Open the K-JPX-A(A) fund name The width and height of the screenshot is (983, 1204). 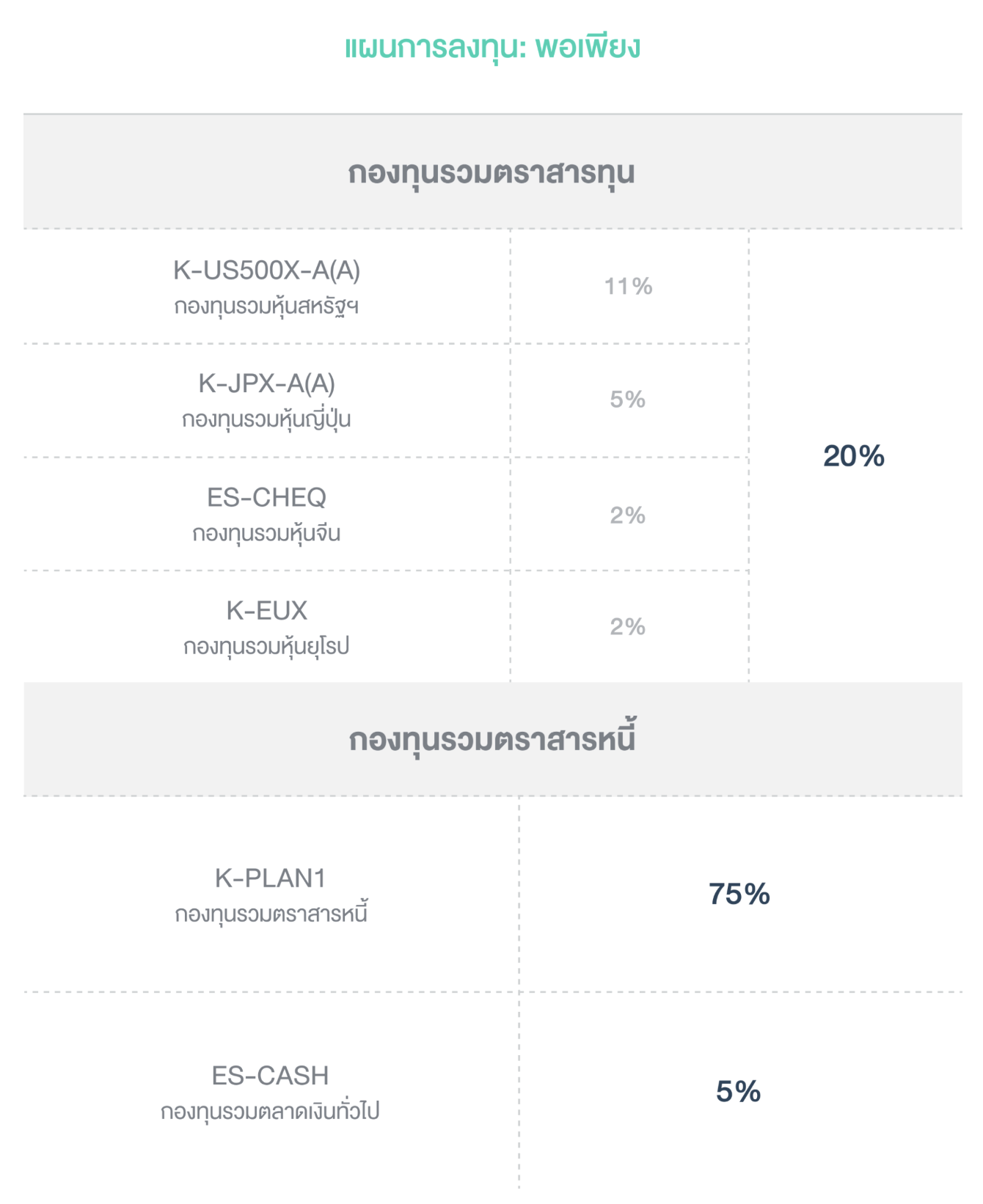266,383
